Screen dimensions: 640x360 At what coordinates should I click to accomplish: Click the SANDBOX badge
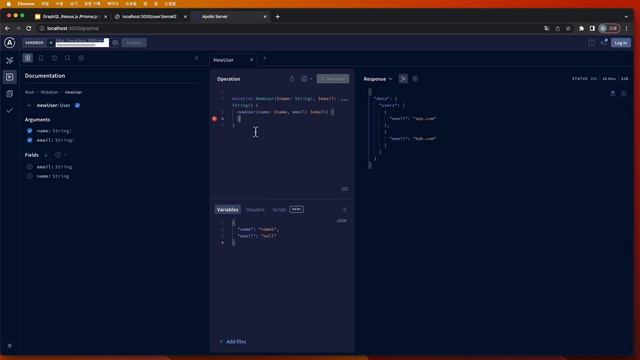coord(34,42)
